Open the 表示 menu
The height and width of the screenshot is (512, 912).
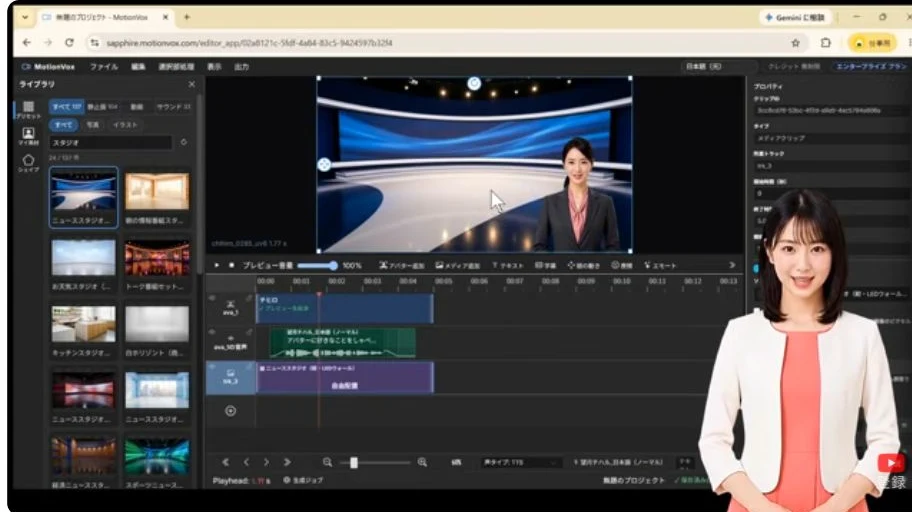click(214, 67)
